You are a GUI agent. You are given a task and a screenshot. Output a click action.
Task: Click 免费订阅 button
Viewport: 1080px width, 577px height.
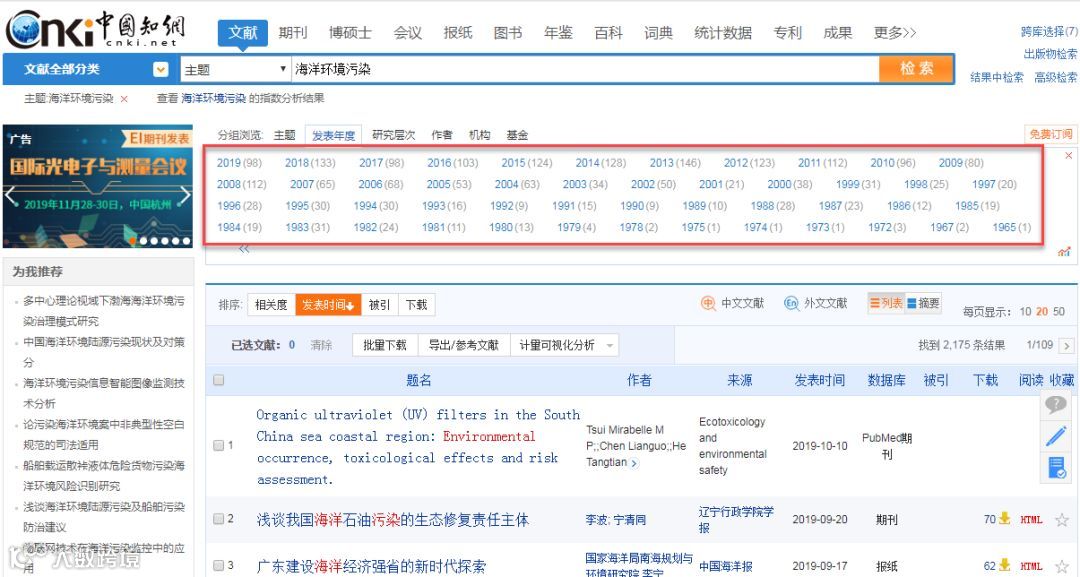click(1050, 134)
